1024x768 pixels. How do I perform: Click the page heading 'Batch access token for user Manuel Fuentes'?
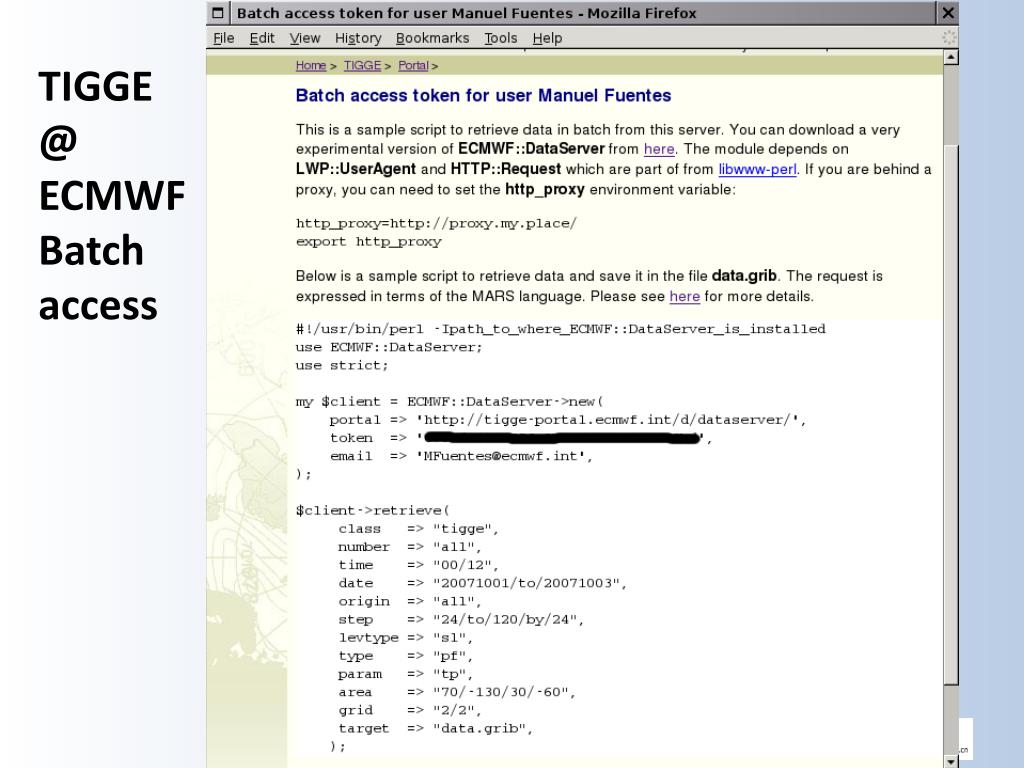coord(483,95)
